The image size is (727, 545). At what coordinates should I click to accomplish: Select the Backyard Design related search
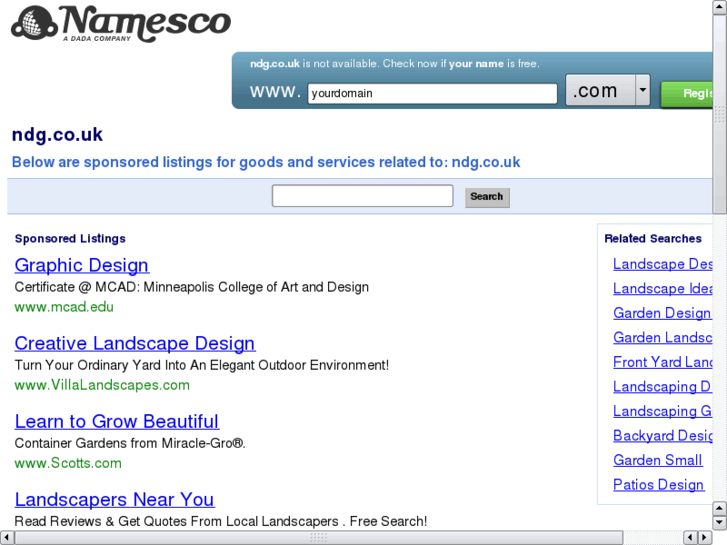(663, 436)
